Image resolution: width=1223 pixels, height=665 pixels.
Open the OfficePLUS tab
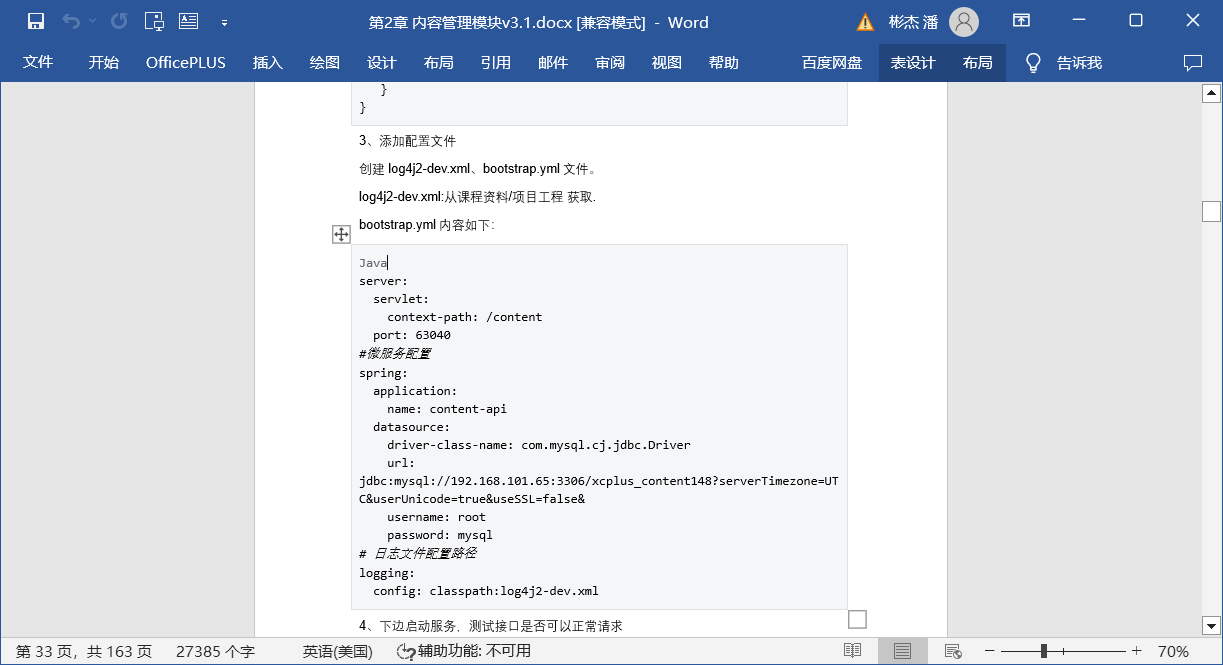coord(186,62)
